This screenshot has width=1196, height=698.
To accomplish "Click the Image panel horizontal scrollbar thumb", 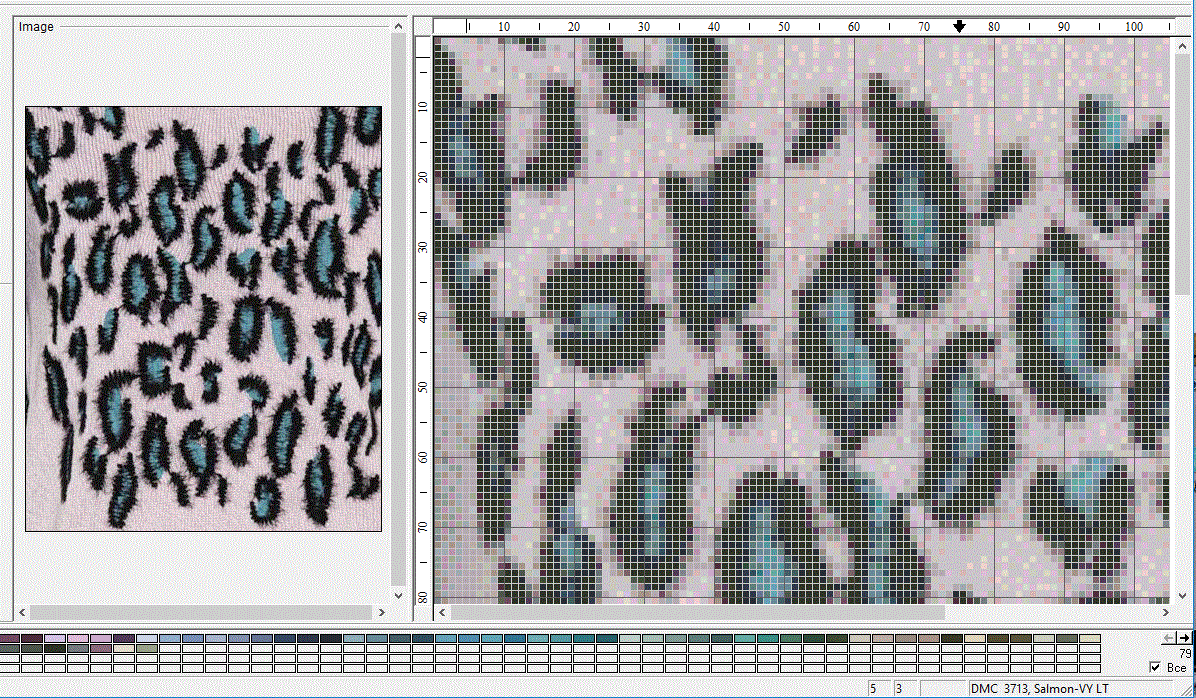I will click(x=201, y=612).
